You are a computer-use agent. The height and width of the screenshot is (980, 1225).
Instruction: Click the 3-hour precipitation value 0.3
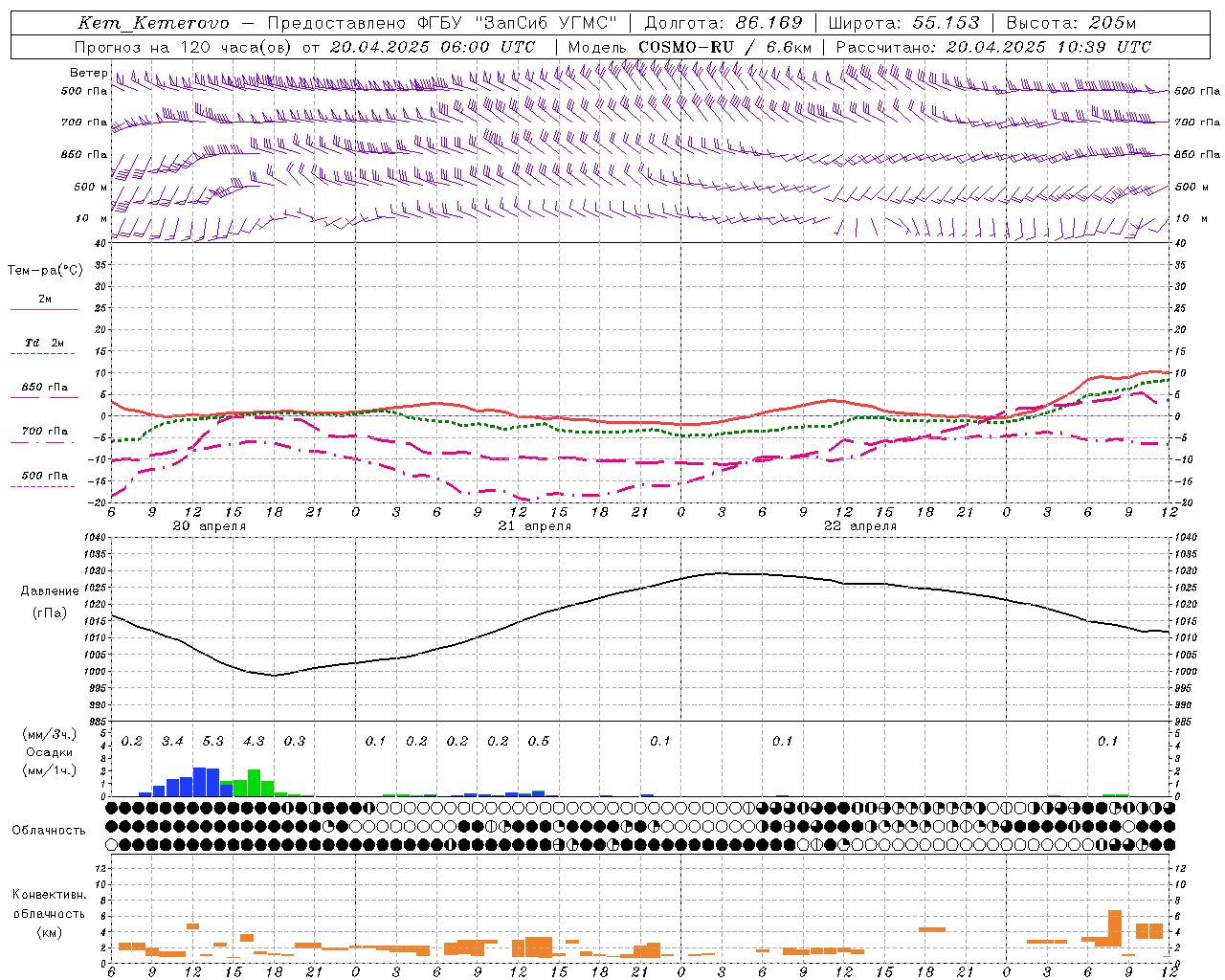295,742
